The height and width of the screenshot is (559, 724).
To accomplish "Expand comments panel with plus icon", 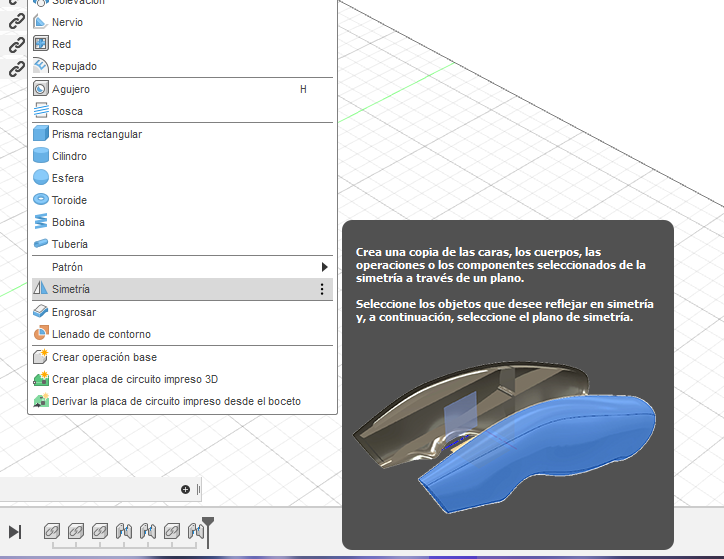I will tap(185, 489).
